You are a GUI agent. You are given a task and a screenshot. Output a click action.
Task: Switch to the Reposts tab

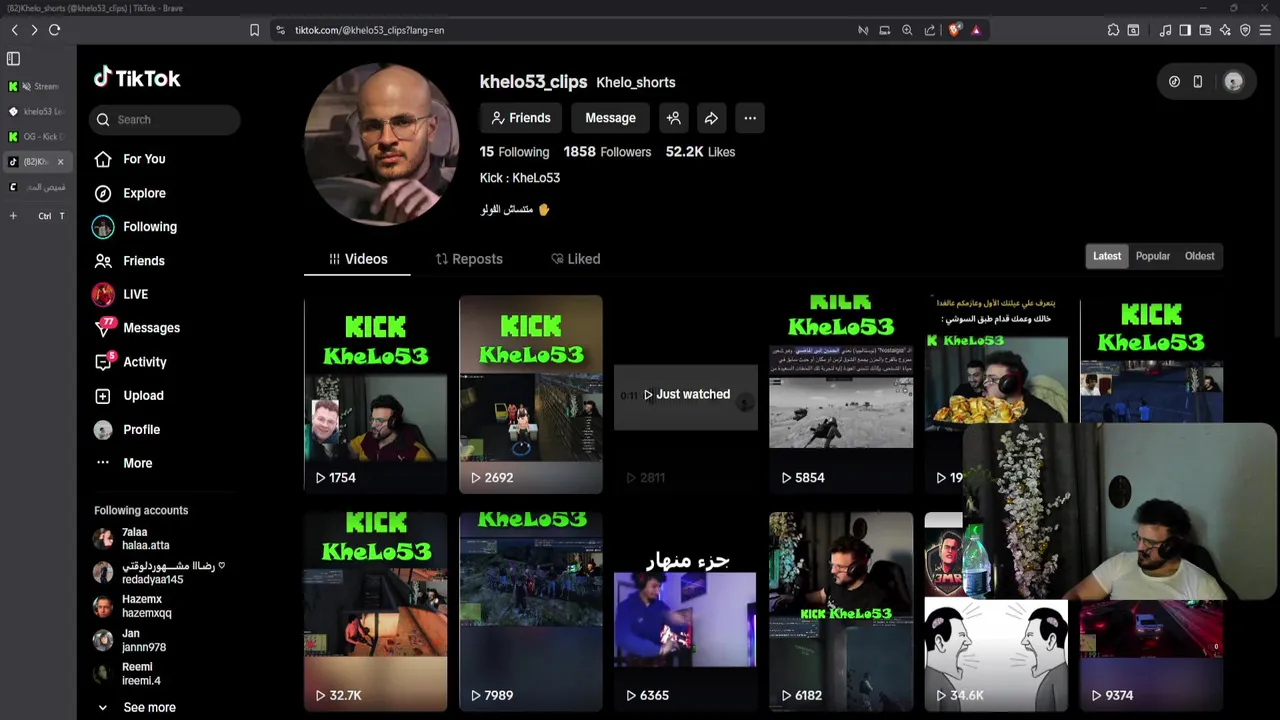click(468, 259)
